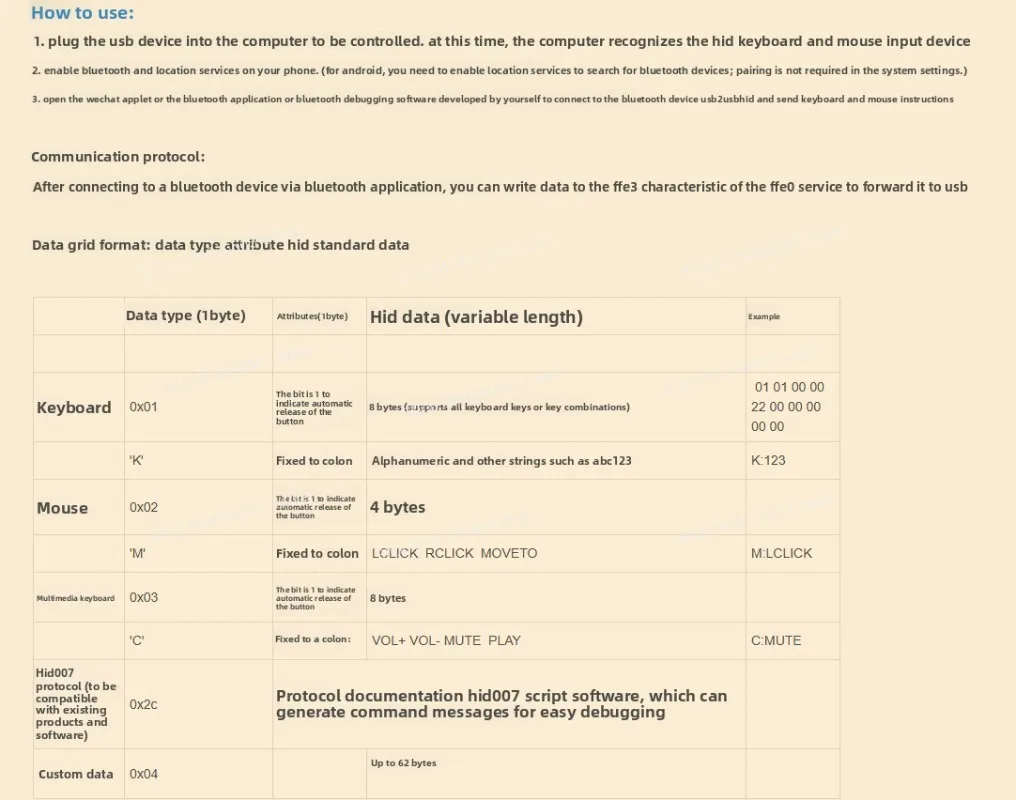
Task: Click the 'Attributes(1byte)' column header
Action: 312,316
